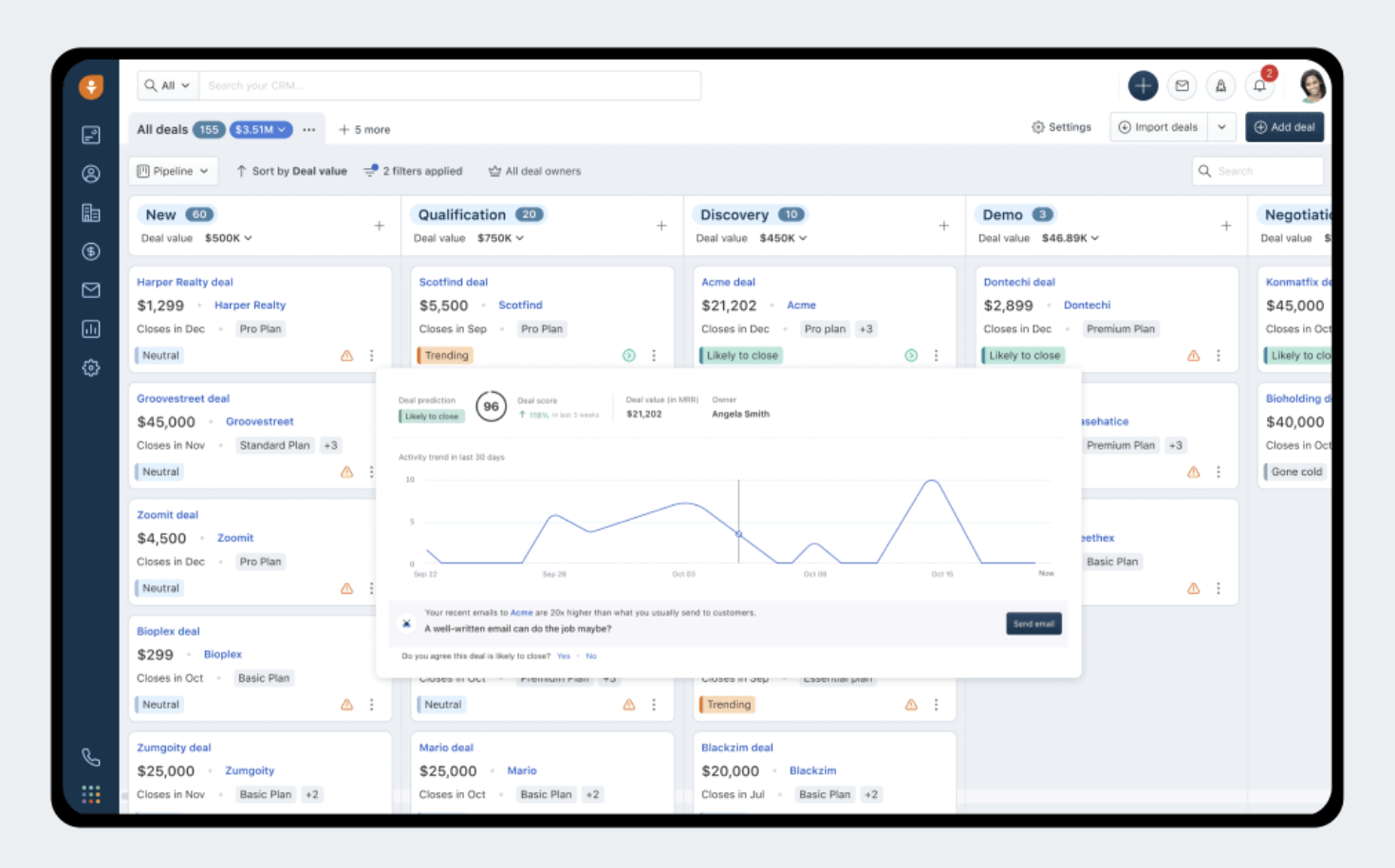Image resolution: width=1395 pixels, height=868 pixels.
Task: Open more options on Harper Realty deal
Action: pyautogui.click(x=371, y=356)
